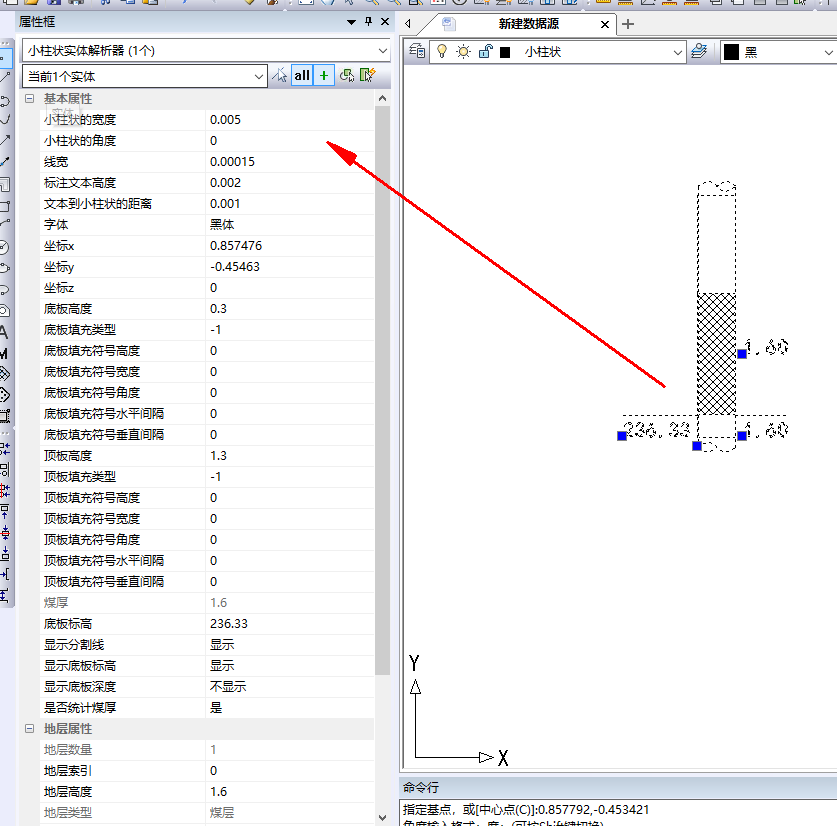
Task: Edit the 地层索引 value field
Action: pos(290,770)
